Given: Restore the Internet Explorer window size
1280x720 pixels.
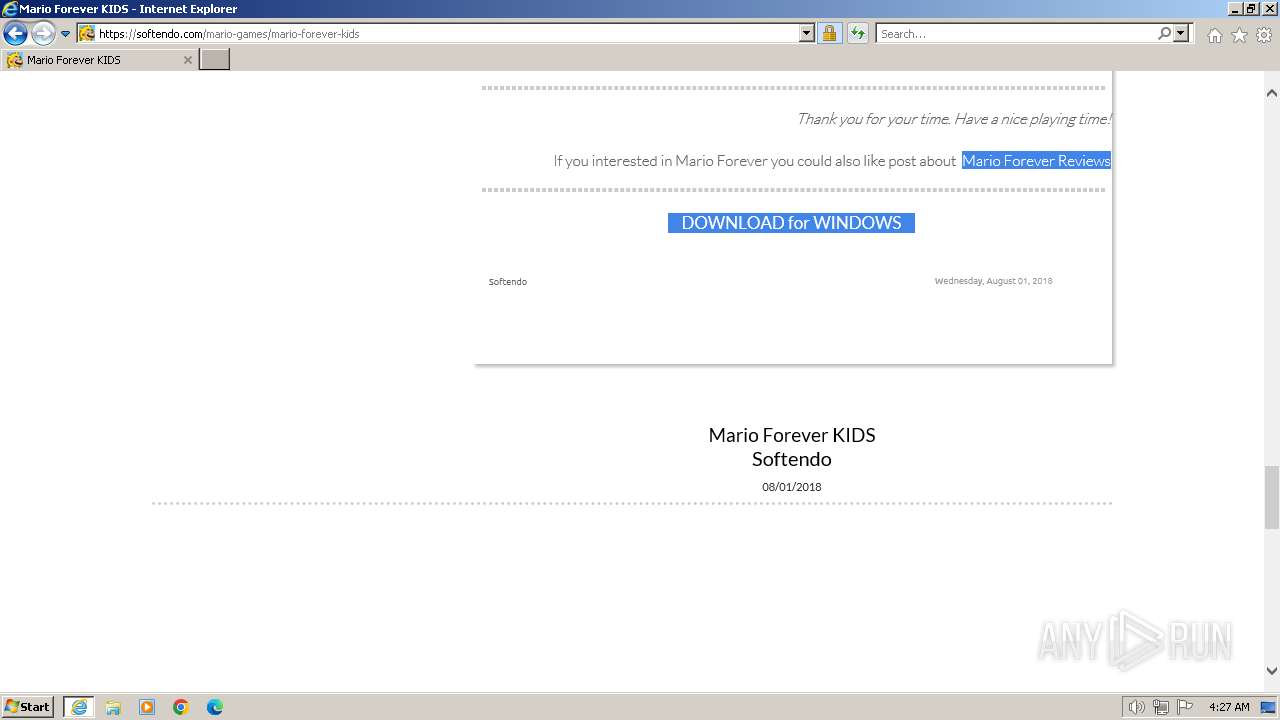Looking at the screenshot, I should [1251, 9].
